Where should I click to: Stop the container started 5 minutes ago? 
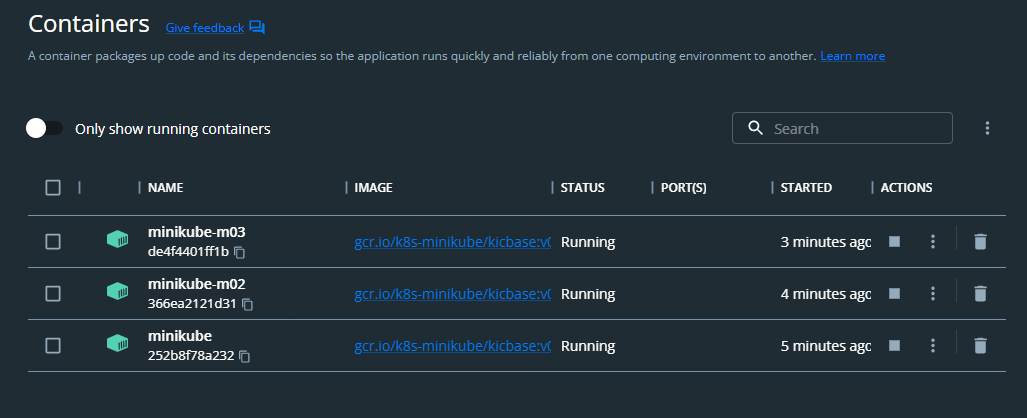[894, 345]
